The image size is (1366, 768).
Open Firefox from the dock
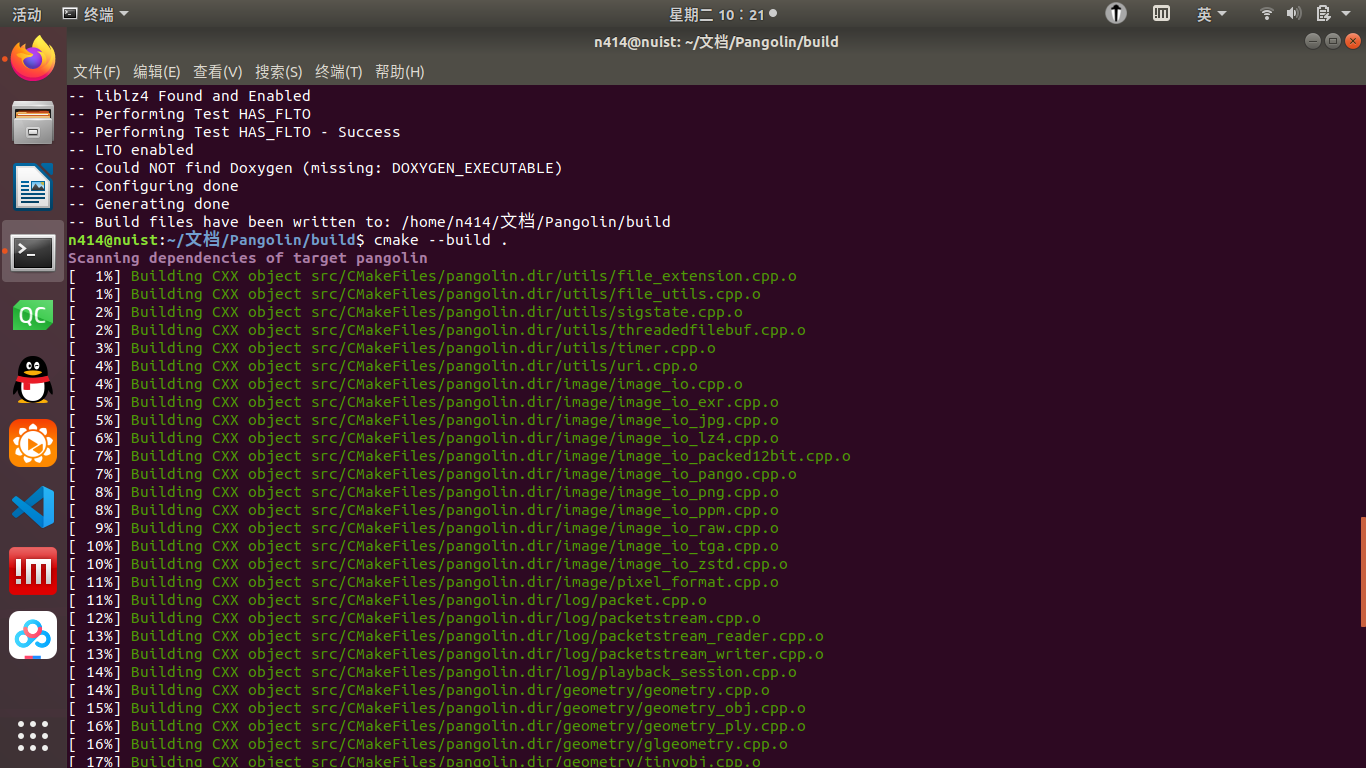click(x=33, y=59)
